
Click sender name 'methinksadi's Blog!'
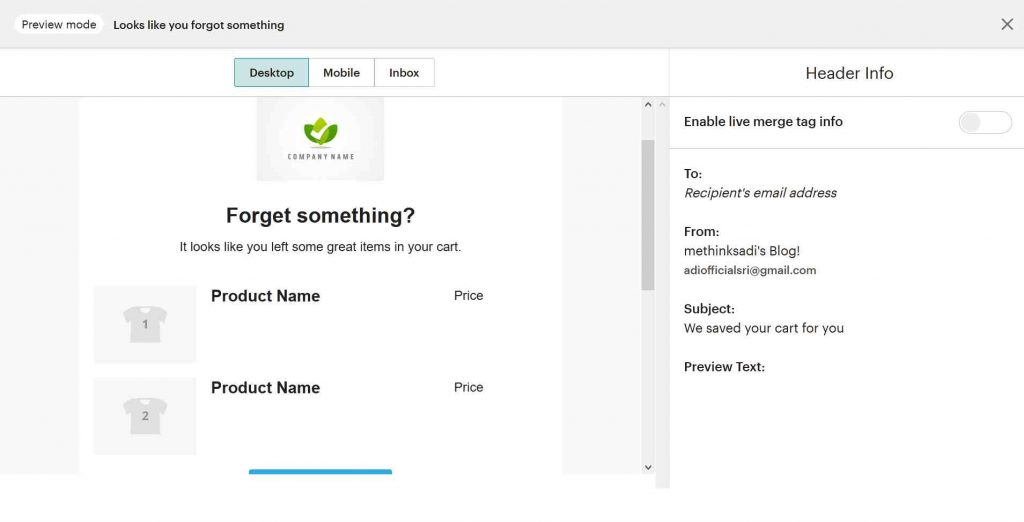coord(742,251)
